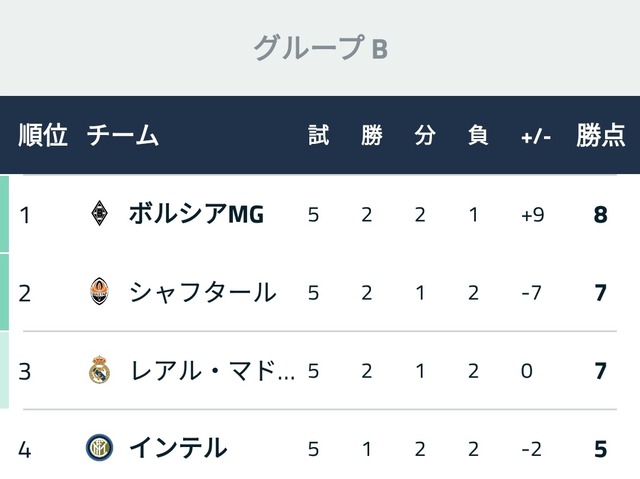Open the ボルシアMG team name
Viewport: 640px width, 479px height.
(196, 214)
